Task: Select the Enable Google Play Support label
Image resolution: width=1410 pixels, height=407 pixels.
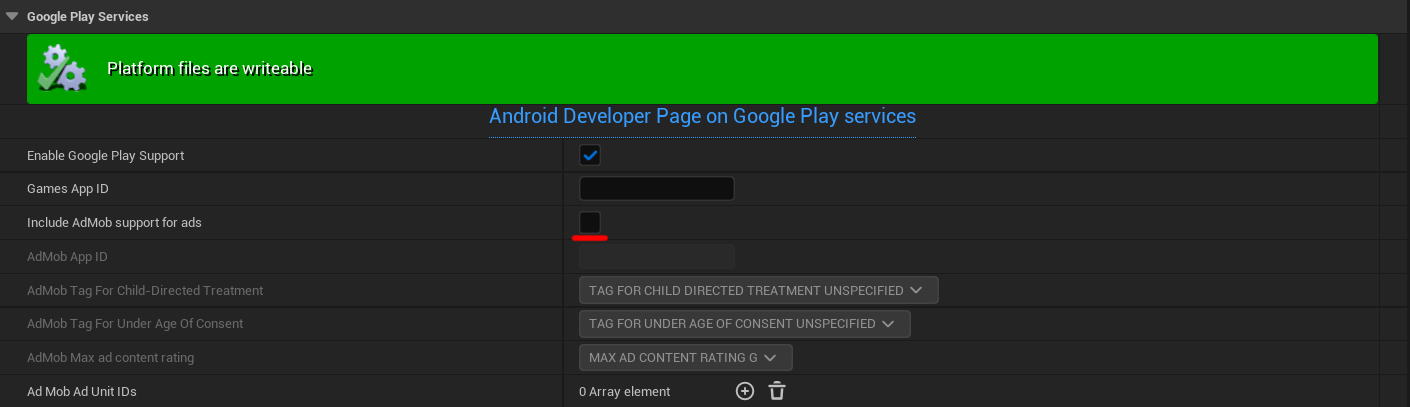Action: [105, 155]
